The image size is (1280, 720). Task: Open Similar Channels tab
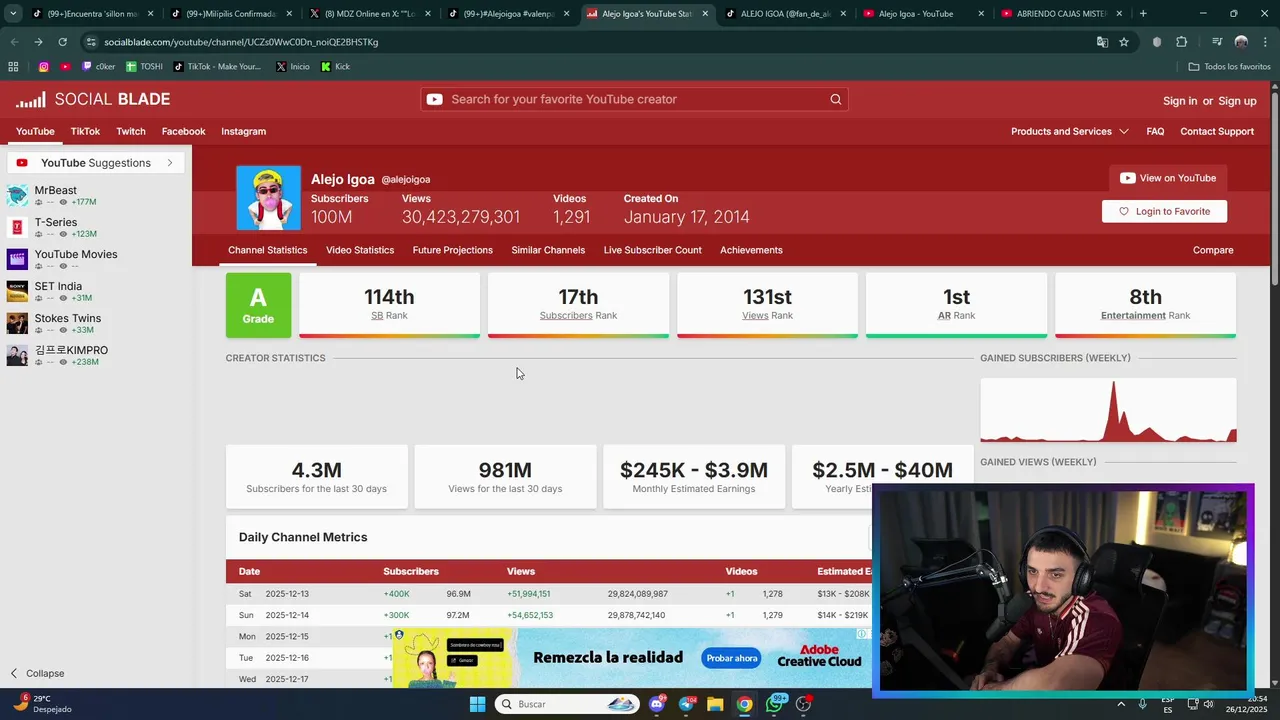click(548, 250)
